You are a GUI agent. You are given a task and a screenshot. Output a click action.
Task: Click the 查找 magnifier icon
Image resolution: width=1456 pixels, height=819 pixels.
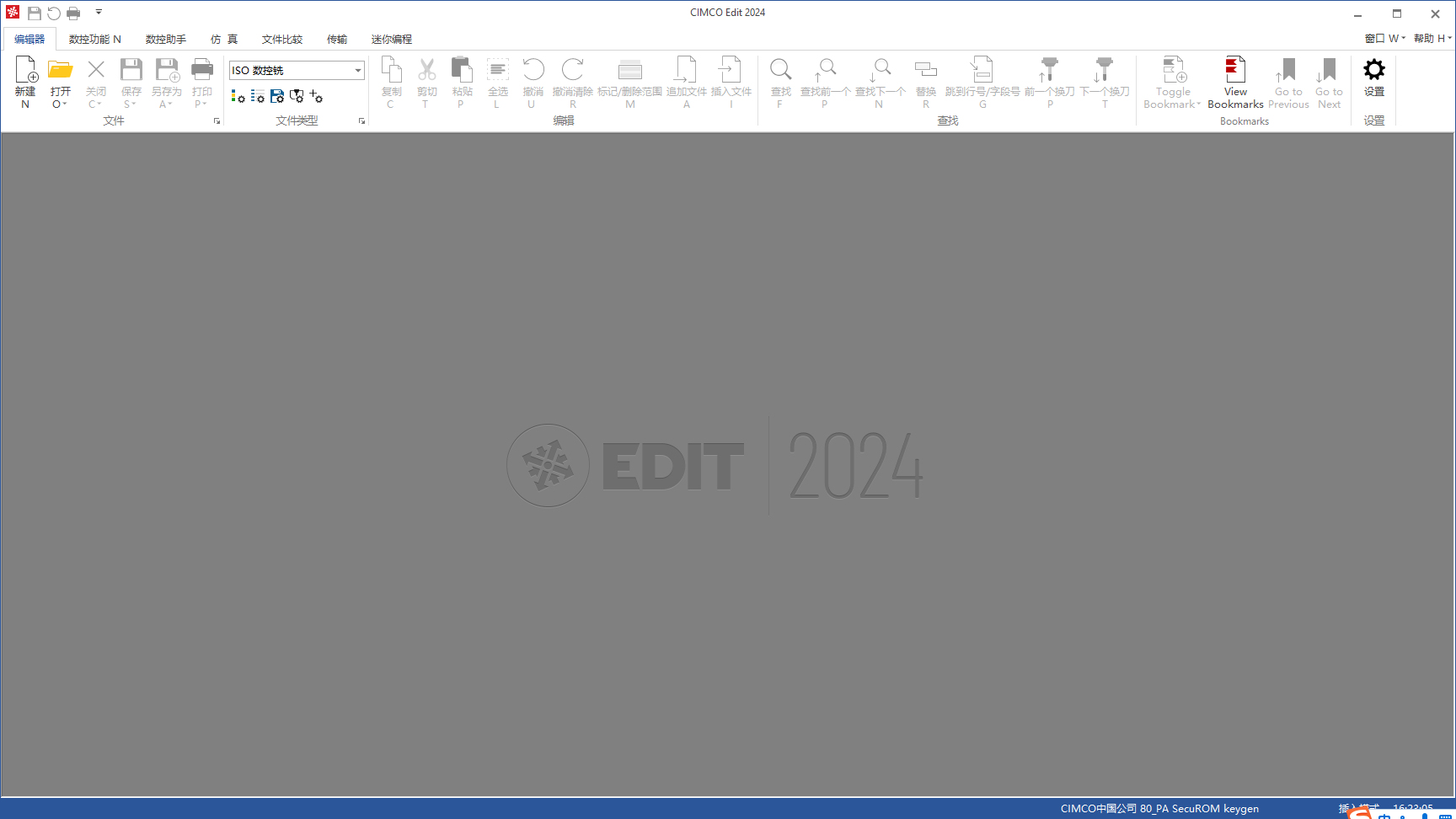pos(781,70)
